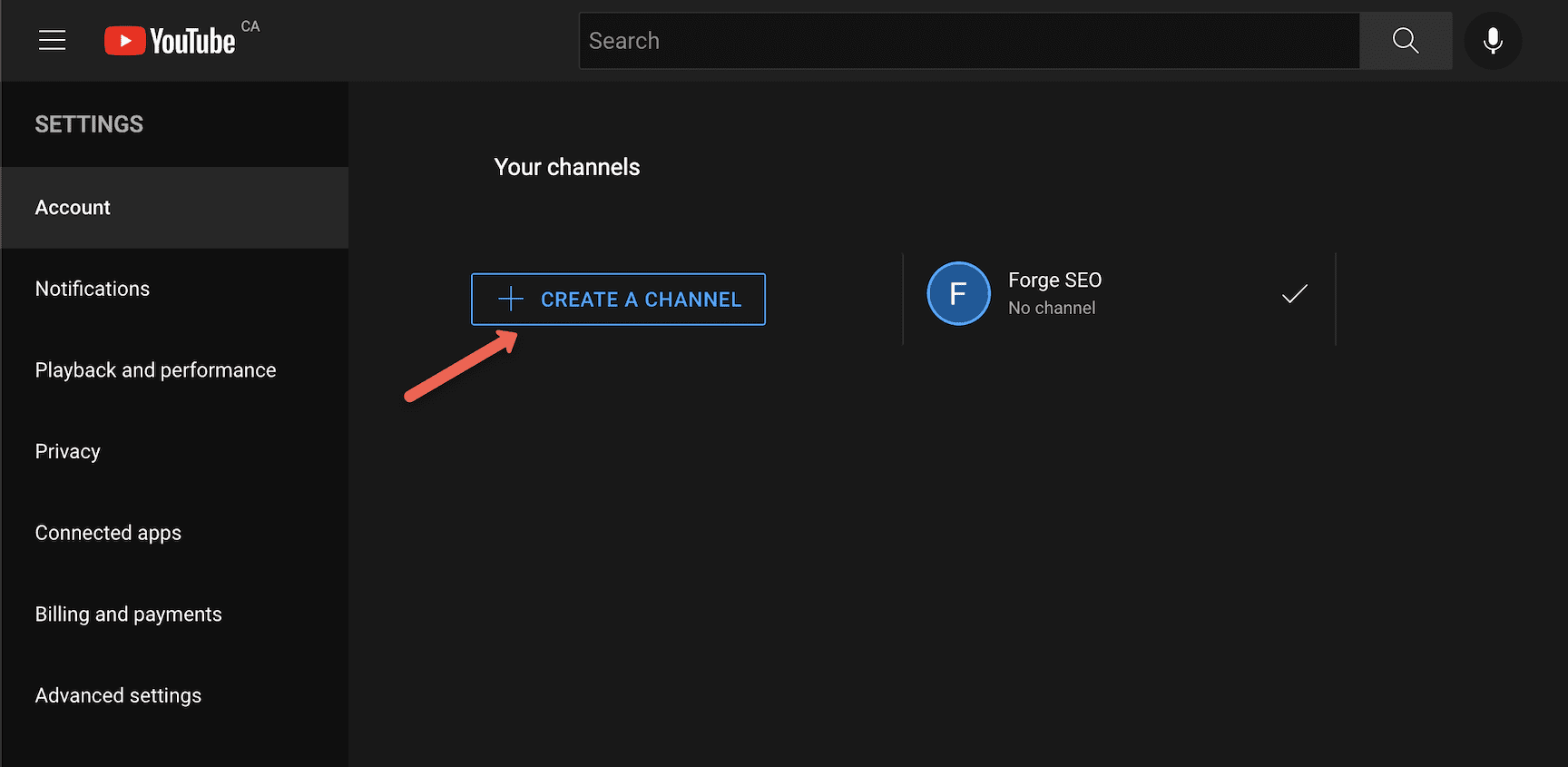View Billing and payments settings

(x=128, y=615)
